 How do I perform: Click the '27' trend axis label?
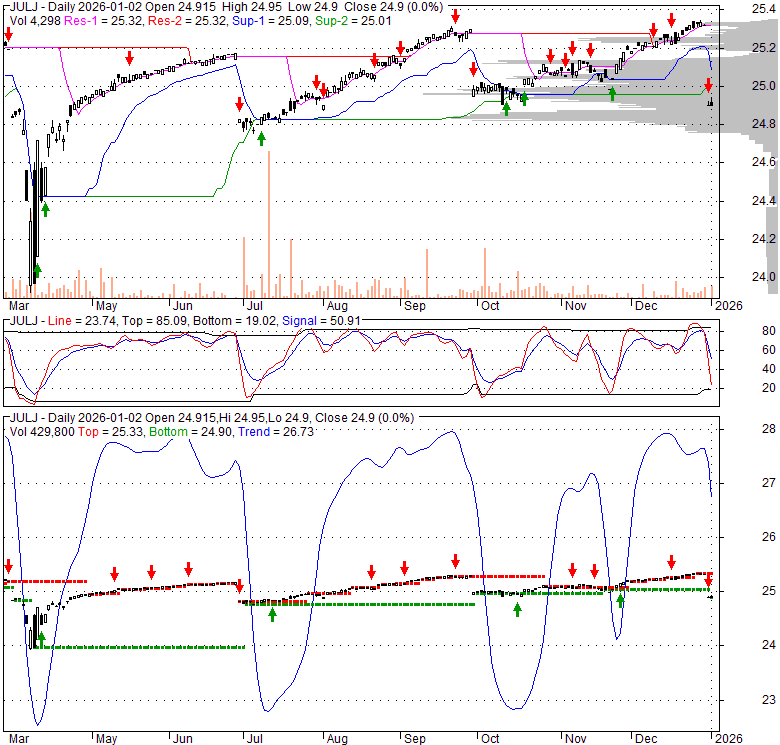tap(769, 483)
